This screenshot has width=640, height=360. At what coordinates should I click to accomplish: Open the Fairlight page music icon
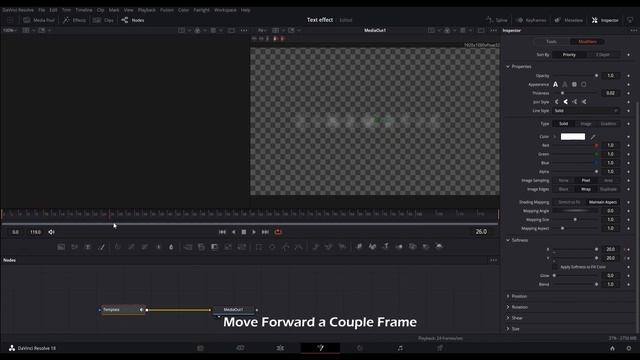[400, 348]
